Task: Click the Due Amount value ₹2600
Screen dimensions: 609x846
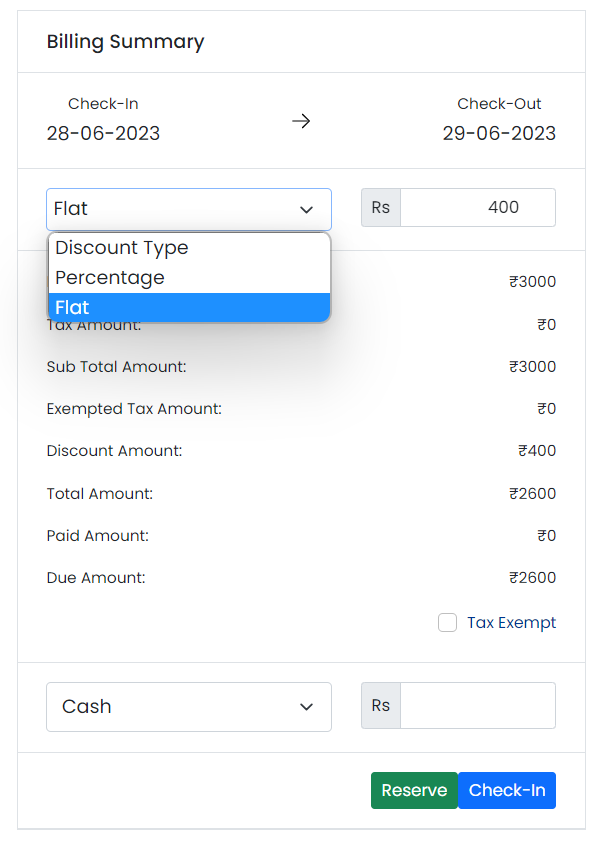Action: 532,578
